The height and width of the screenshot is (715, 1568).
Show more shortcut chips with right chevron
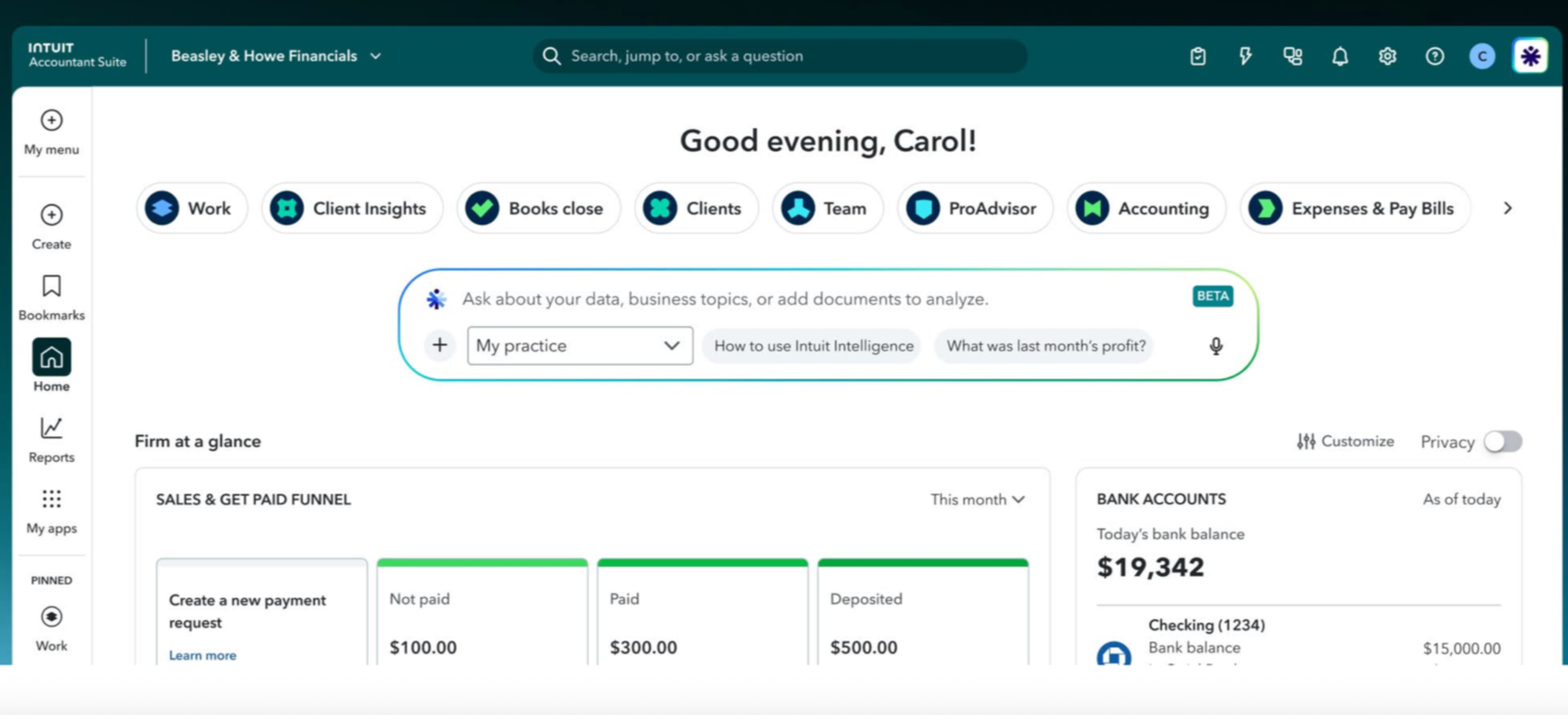click(x=1507, y=209)
